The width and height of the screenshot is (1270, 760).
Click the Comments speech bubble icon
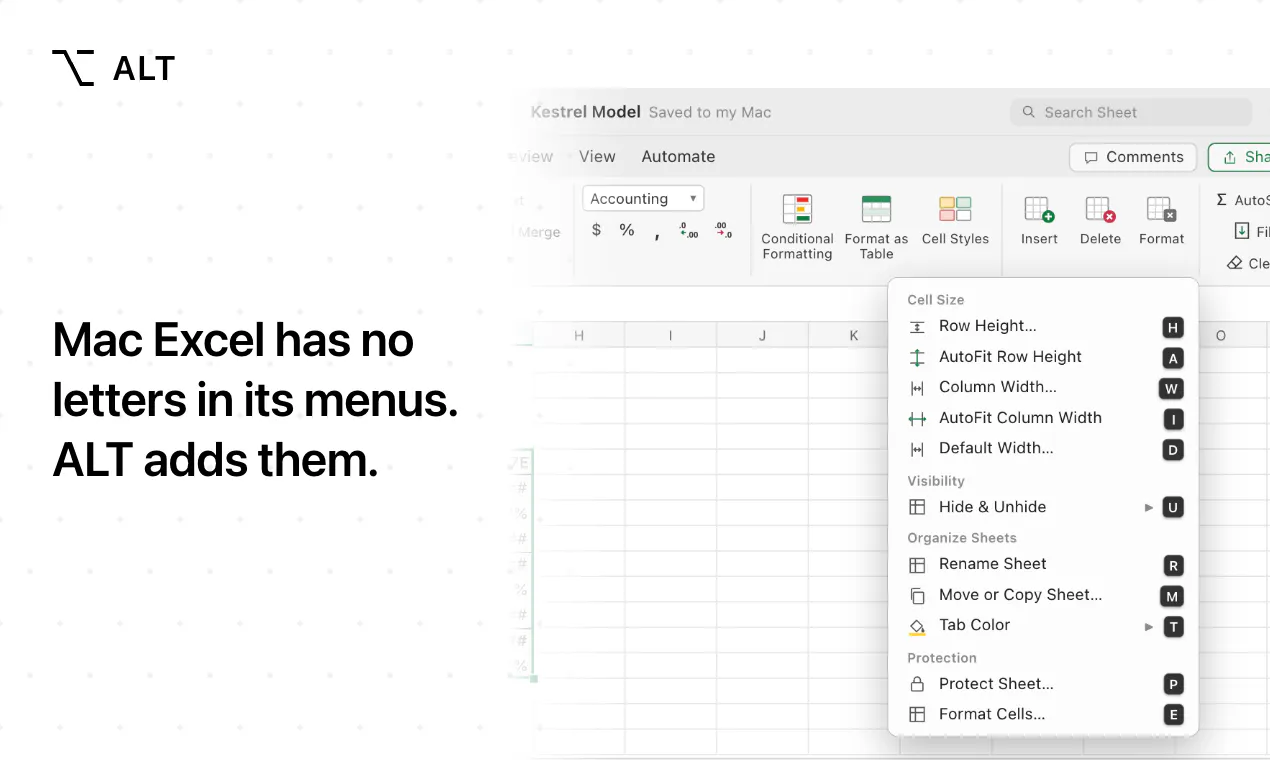pos(1090,157)
